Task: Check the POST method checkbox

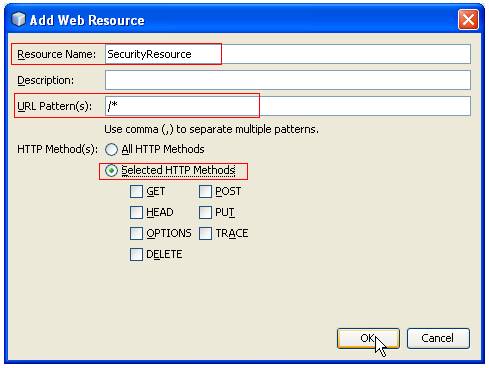Action: pos(205,192)
